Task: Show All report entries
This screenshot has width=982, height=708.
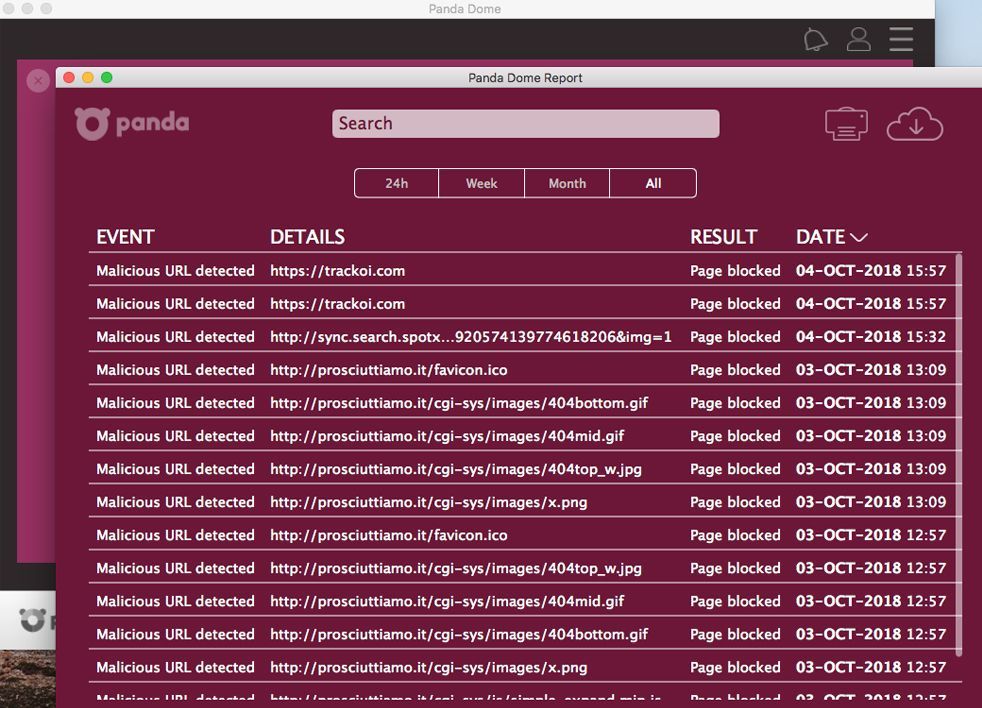Action: pyautogui.click(x=653, y=183)
